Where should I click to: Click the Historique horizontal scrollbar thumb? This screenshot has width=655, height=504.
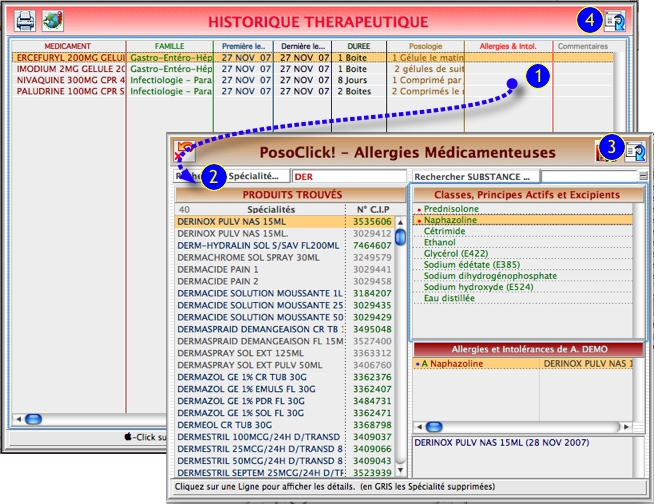[33, 419]
